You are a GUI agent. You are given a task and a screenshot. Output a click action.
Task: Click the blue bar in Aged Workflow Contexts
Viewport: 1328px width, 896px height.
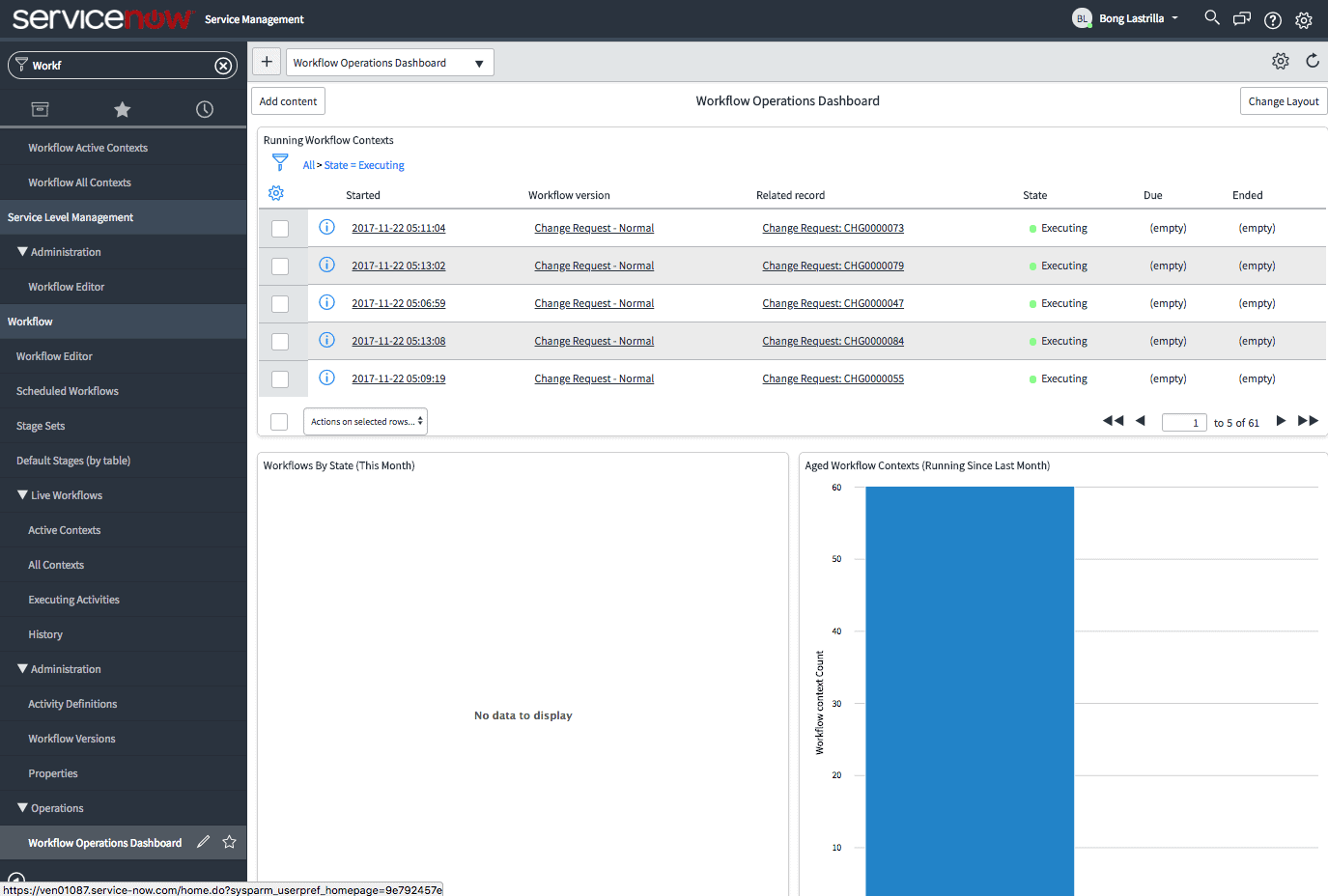970,691
